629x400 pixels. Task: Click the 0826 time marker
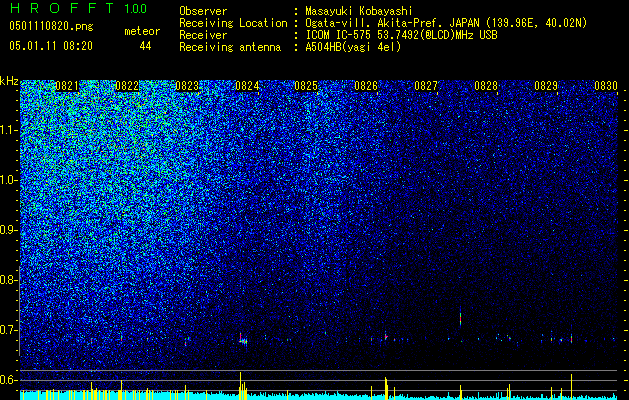click(x=366, y=86)
